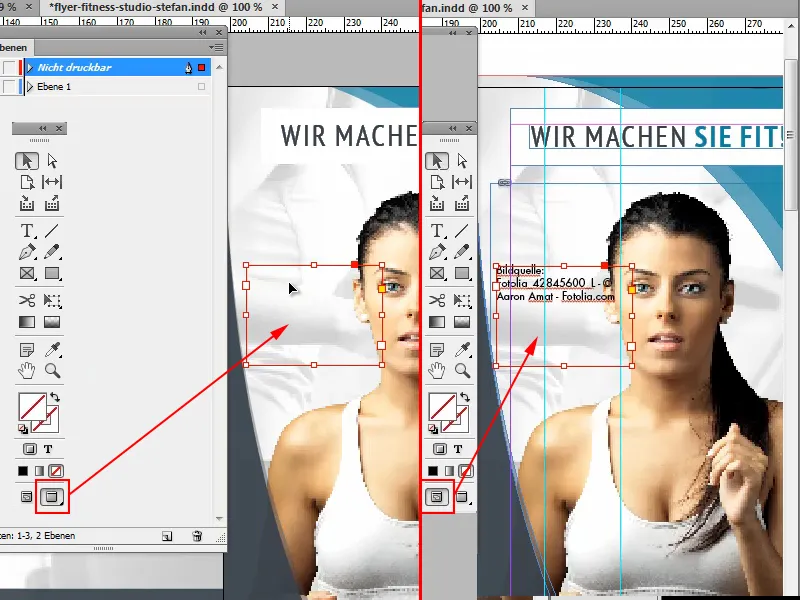Expand the Nicht druckbar layer triangle
The image size is (800, 600).
tap(30, 67)
